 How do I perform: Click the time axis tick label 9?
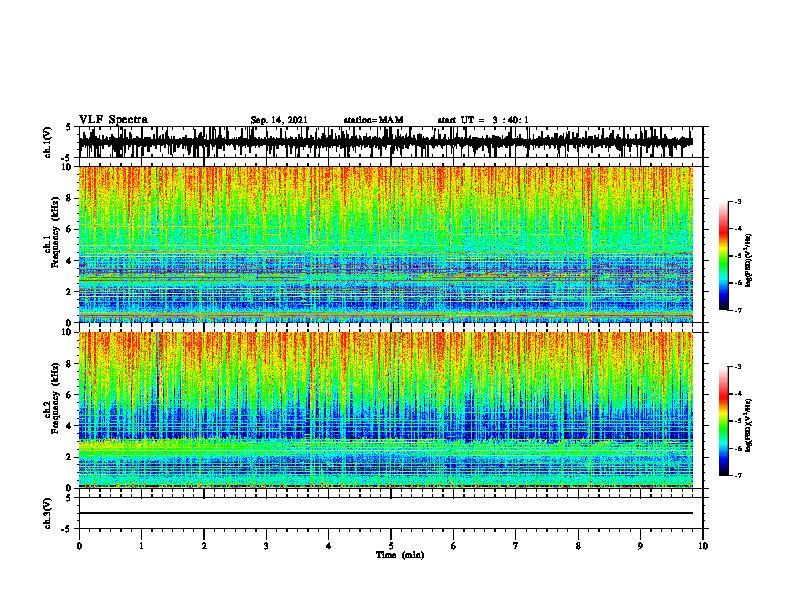click(640, 546)
